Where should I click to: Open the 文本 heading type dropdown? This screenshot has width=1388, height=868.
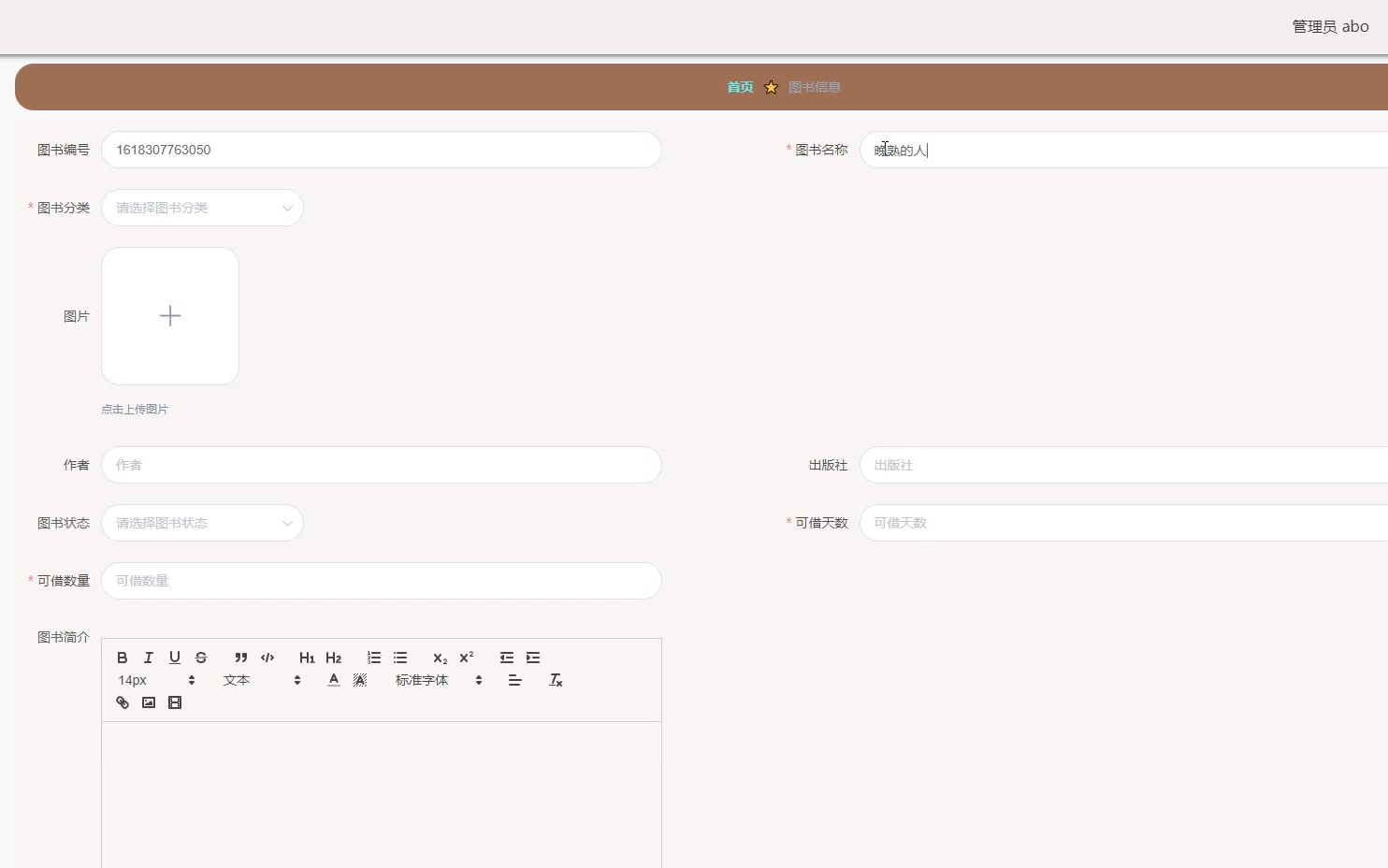[262, 680]
